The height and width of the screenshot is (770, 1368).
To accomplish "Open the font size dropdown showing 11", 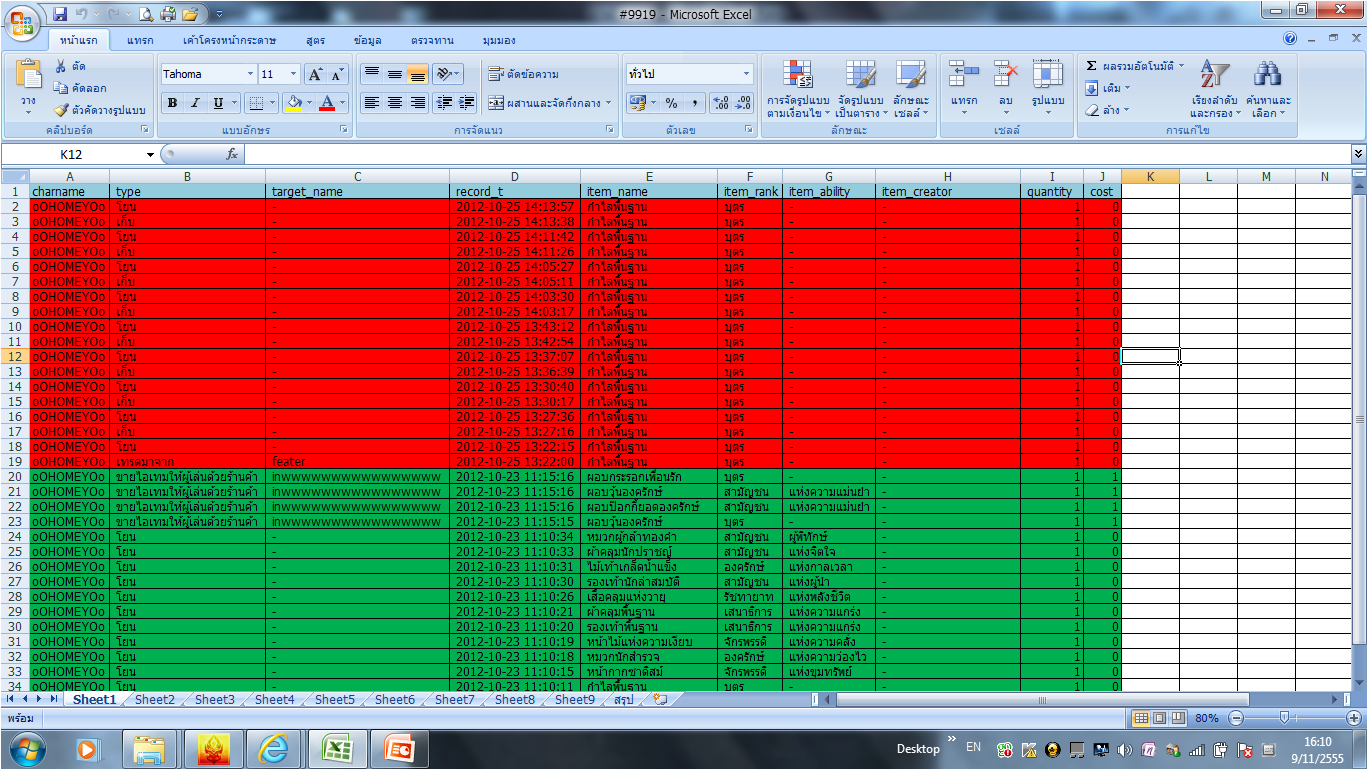I will coord(293,74).
